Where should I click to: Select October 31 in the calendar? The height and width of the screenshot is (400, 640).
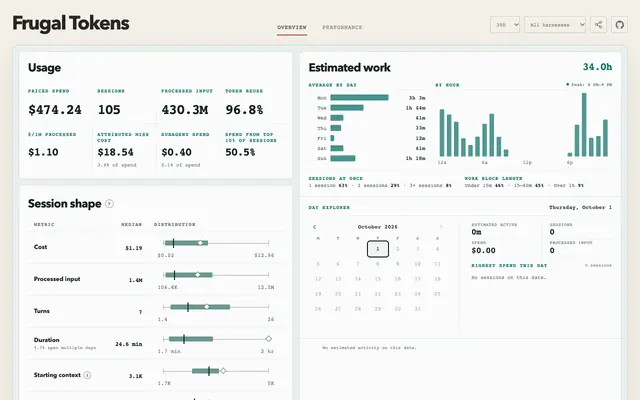(418, 309)
